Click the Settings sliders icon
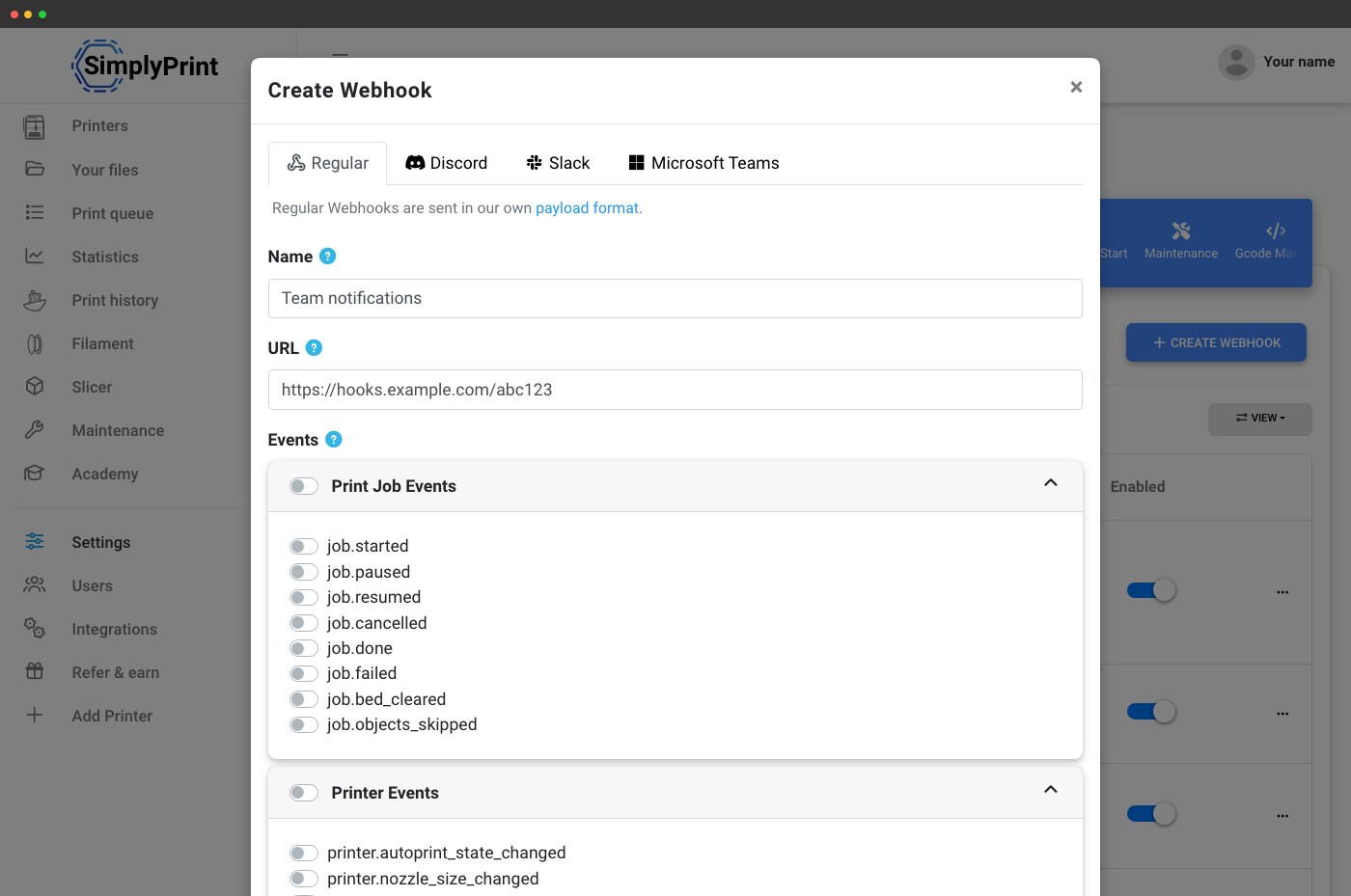The height and width of the screenshot is (896, 1351). 35,541
